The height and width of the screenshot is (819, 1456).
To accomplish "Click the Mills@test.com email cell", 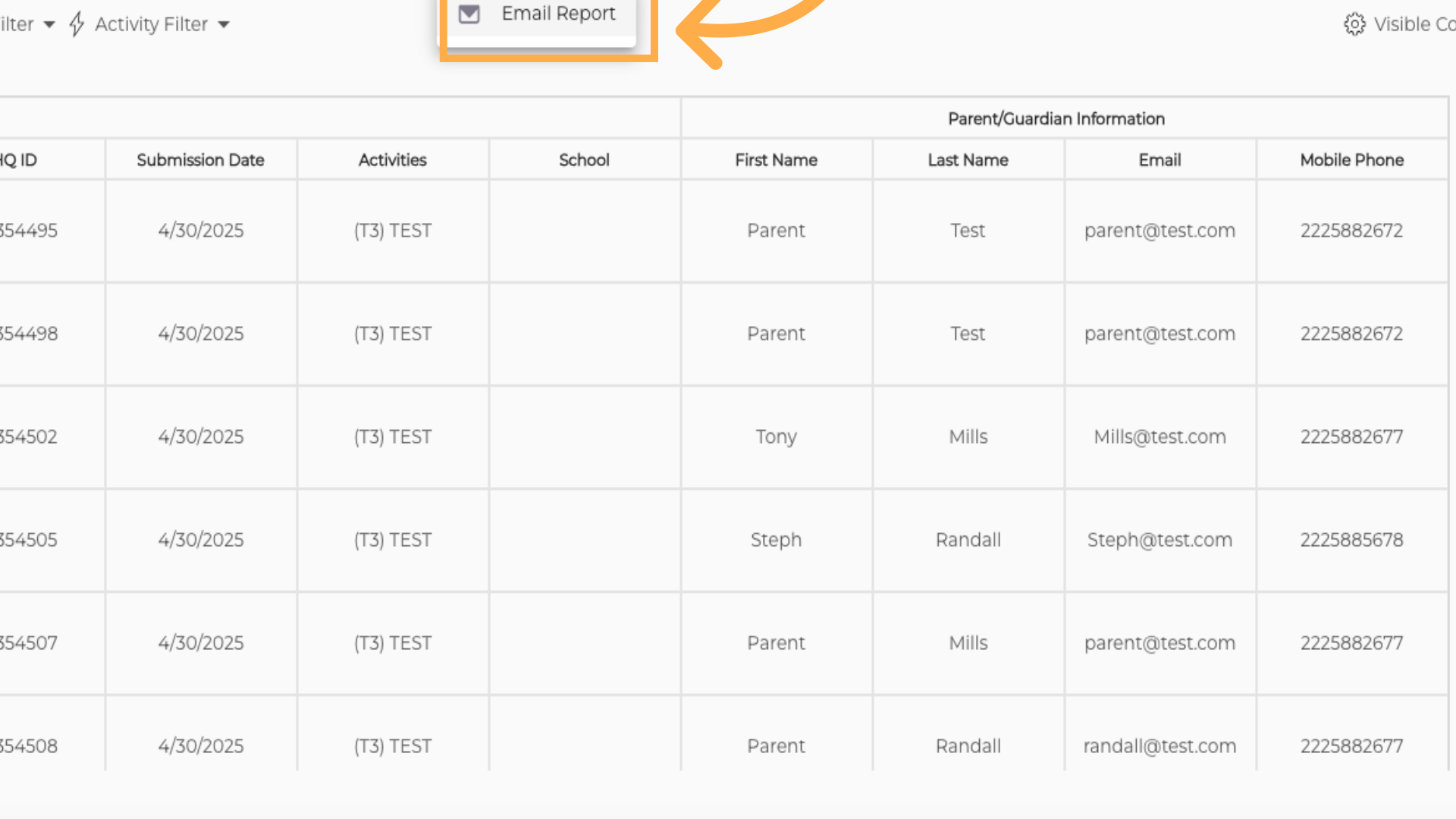I will pos(1160,437).
